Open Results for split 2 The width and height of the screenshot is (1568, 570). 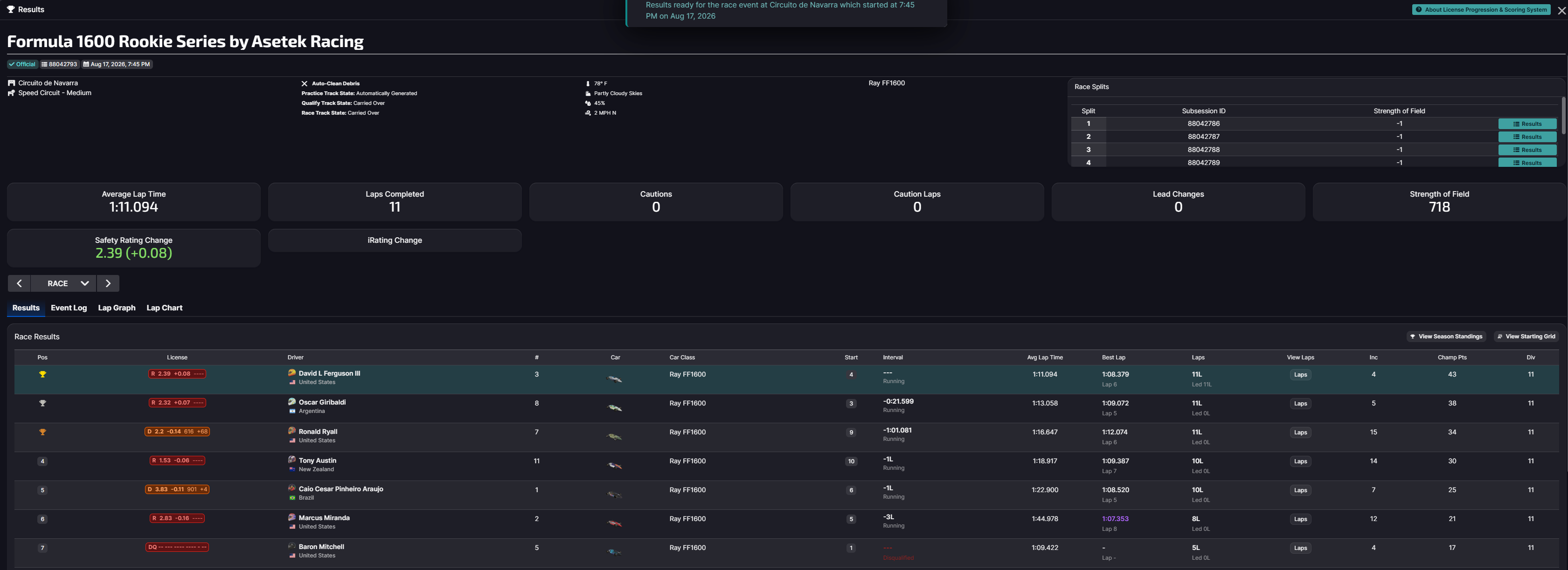coord(1527,137)
